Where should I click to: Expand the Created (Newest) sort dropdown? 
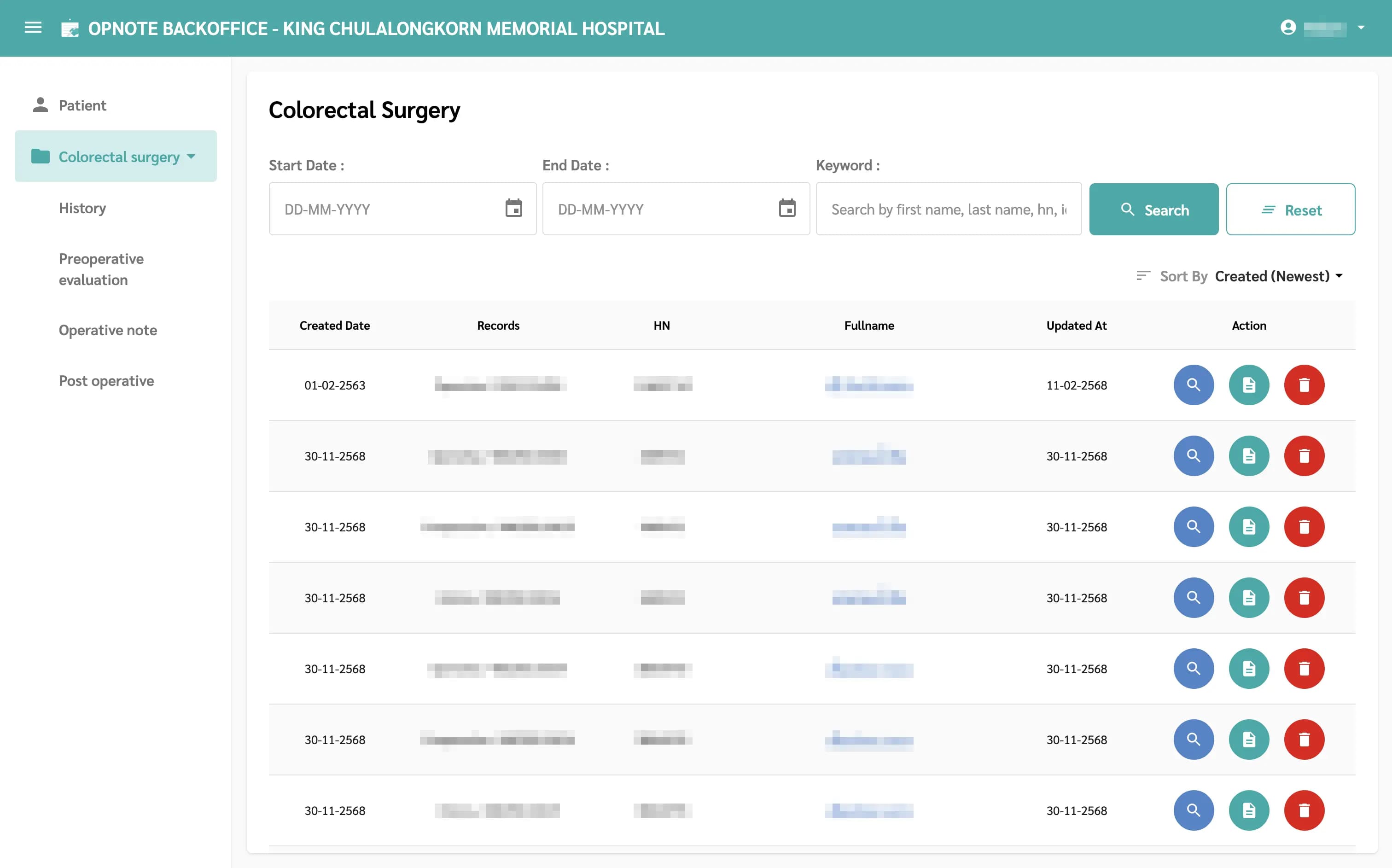(x=1278, y=276)
